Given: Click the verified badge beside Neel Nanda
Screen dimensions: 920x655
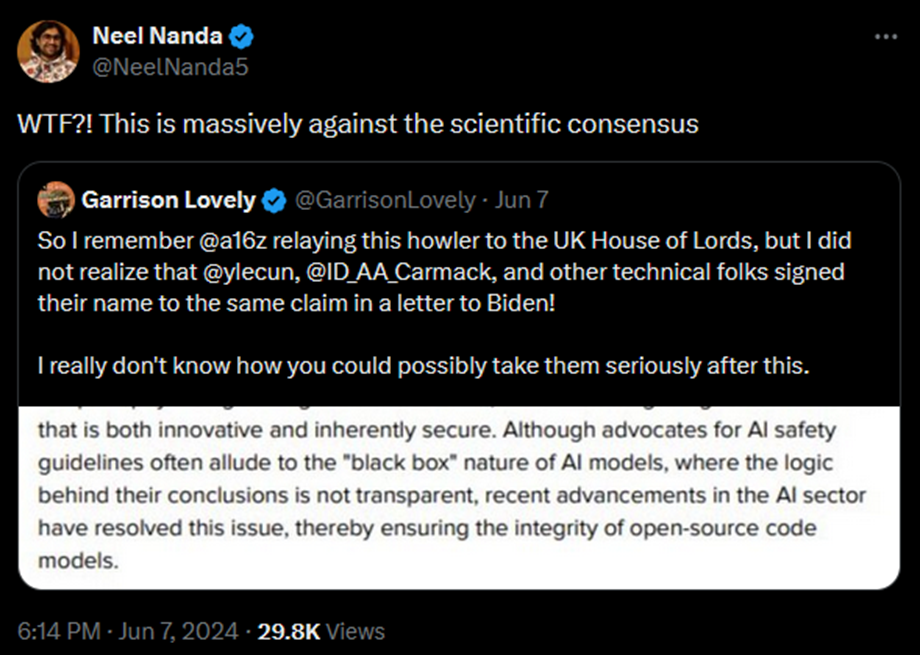Looking at the screenshot, I should click(x=242, y=39).
